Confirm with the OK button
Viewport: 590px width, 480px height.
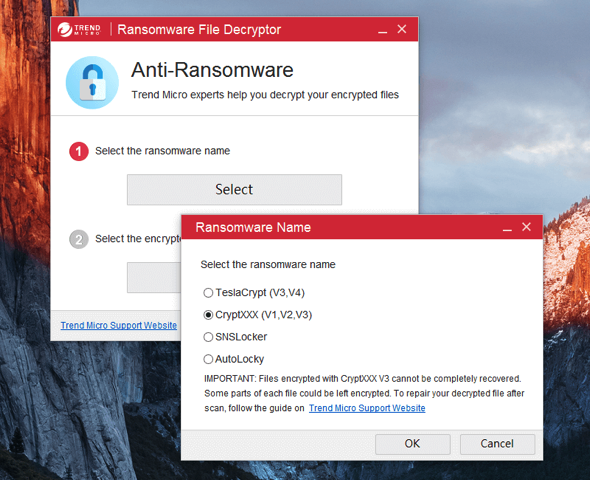click(x=412, y=444)
